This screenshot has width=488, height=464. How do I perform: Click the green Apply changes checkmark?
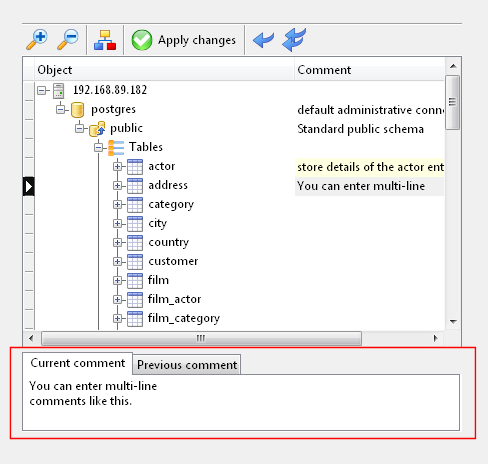click(142, 40)
